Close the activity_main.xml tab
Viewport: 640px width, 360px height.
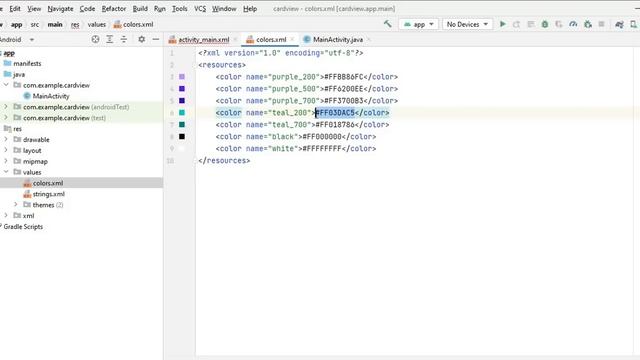tap(235, 40)
